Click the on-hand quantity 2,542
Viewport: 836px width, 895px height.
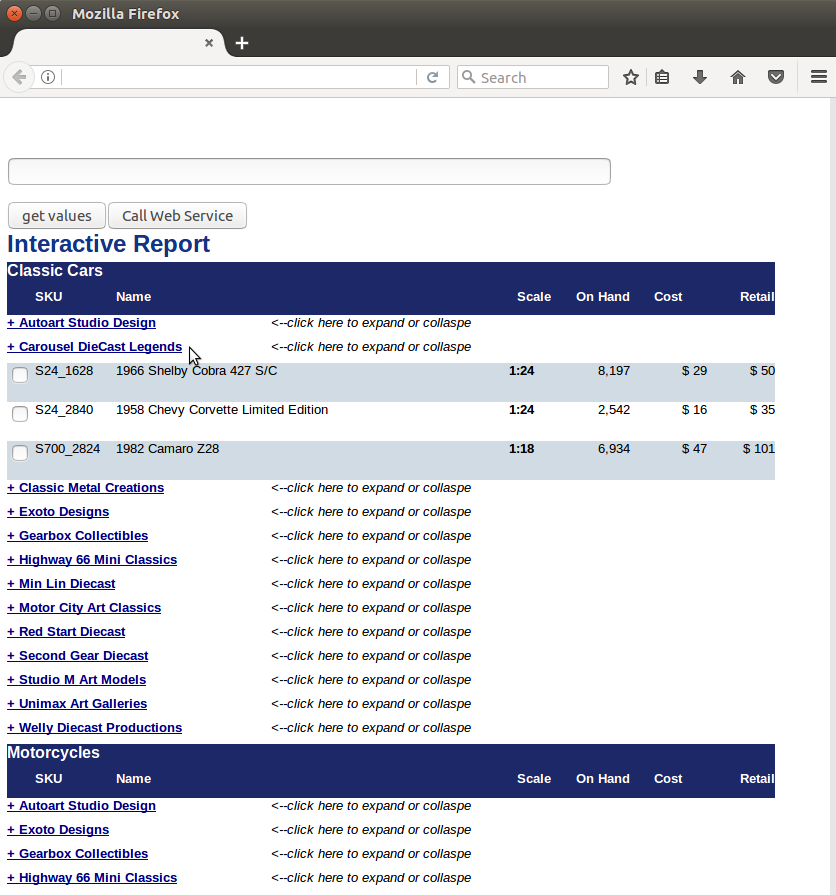tap(614, 409)
